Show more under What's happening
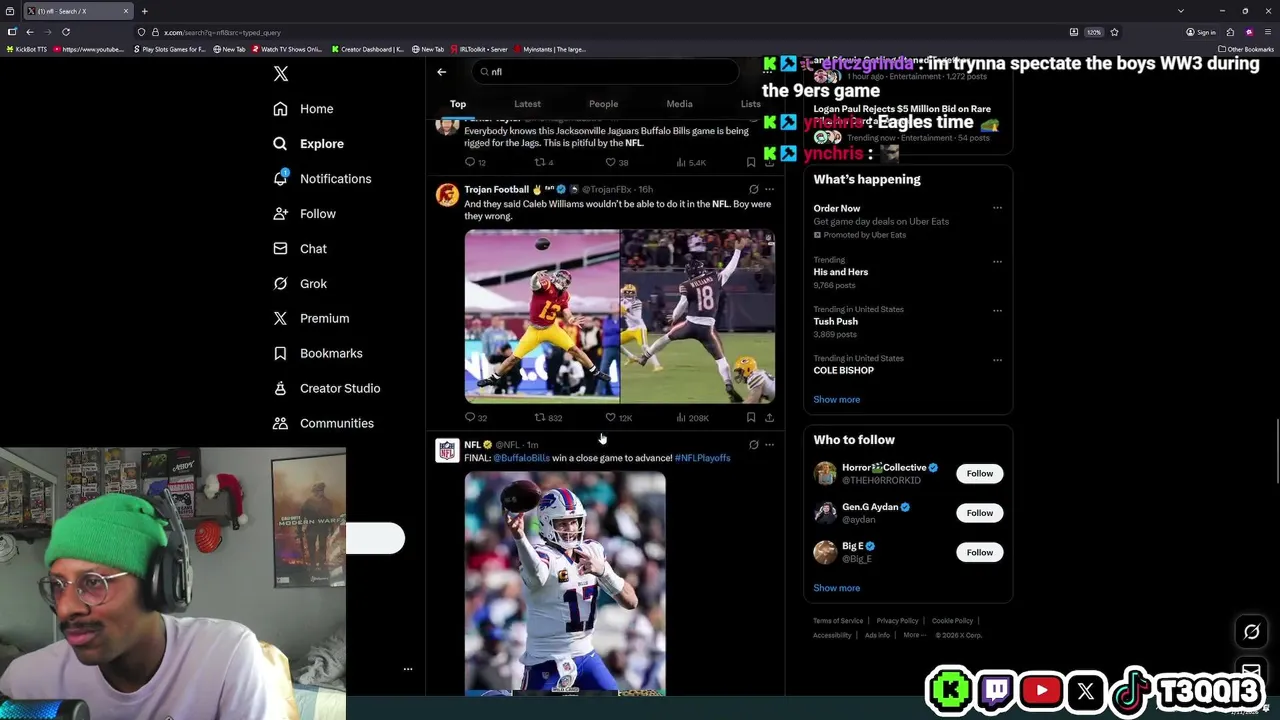 [x=837, y=400]
